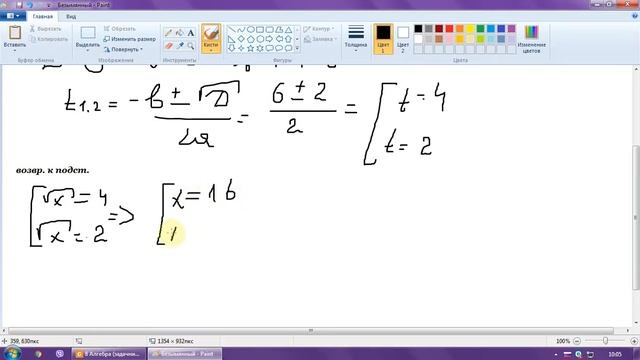
Task: Choose the curve shape
Action: pyautogui.click(x=241, y=30)
